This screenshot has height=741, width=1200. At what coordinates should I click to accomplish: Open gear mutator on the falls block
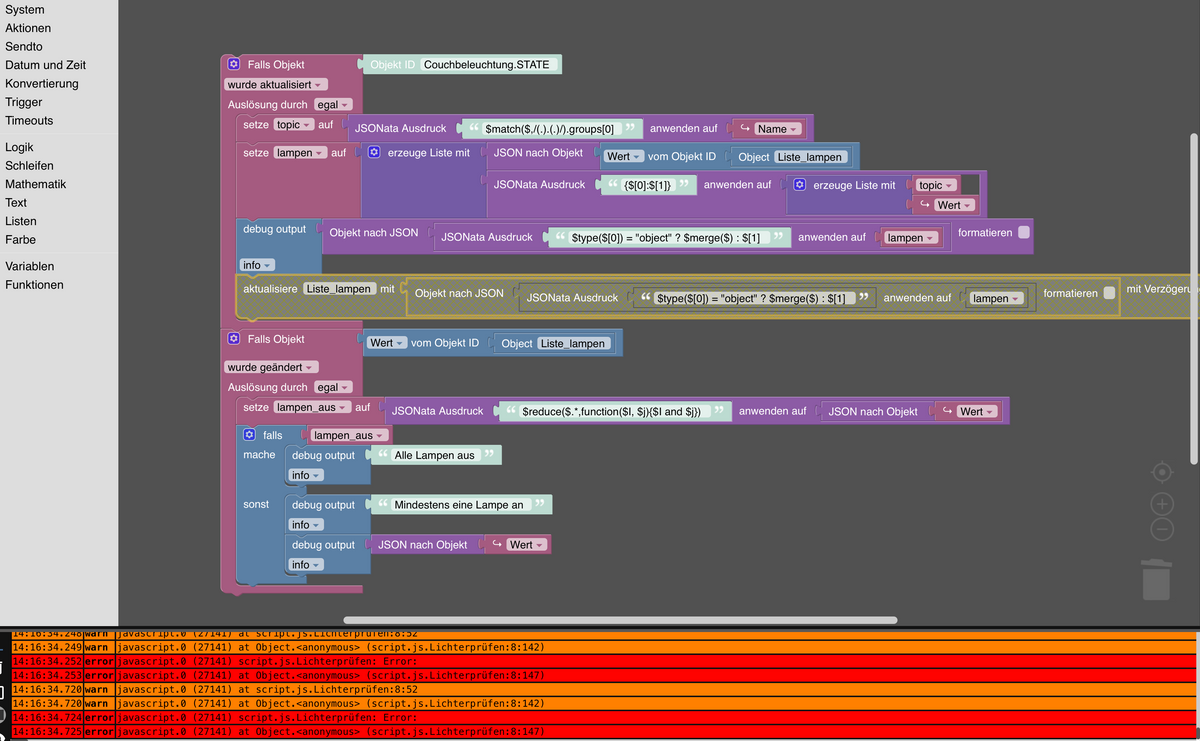point(250,435)
